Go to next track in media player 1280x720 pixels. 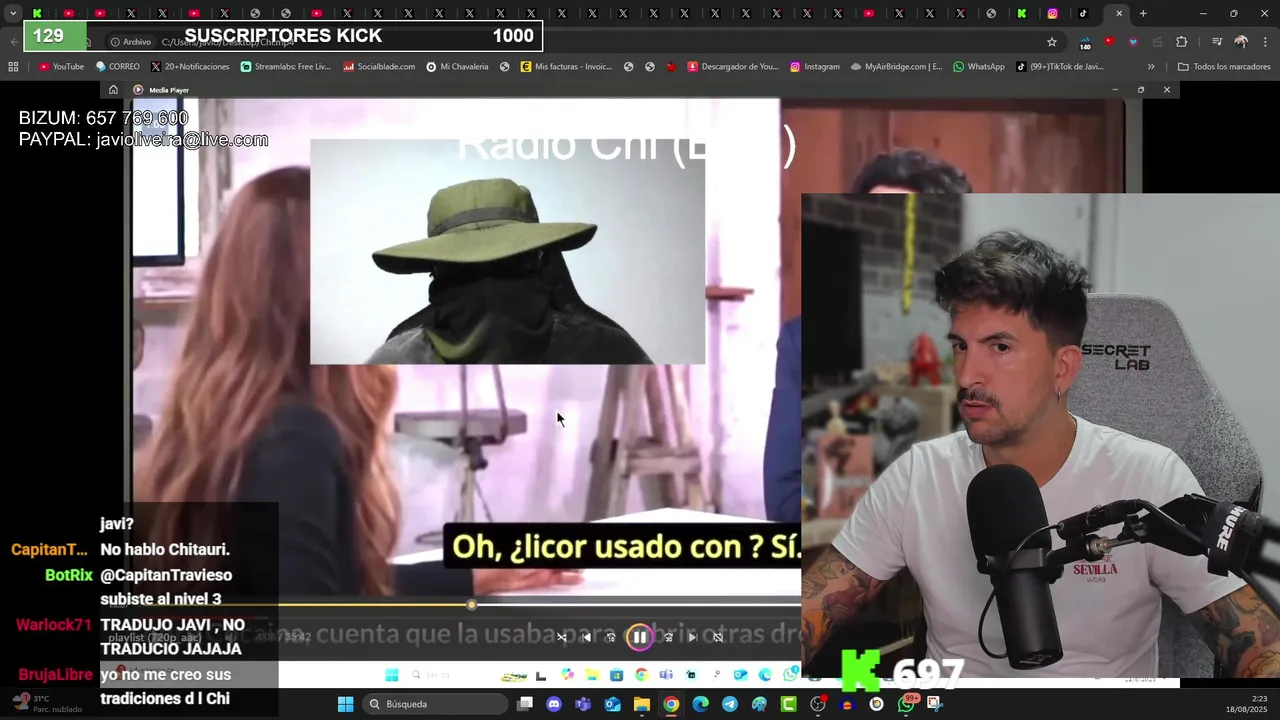point(692,637)
